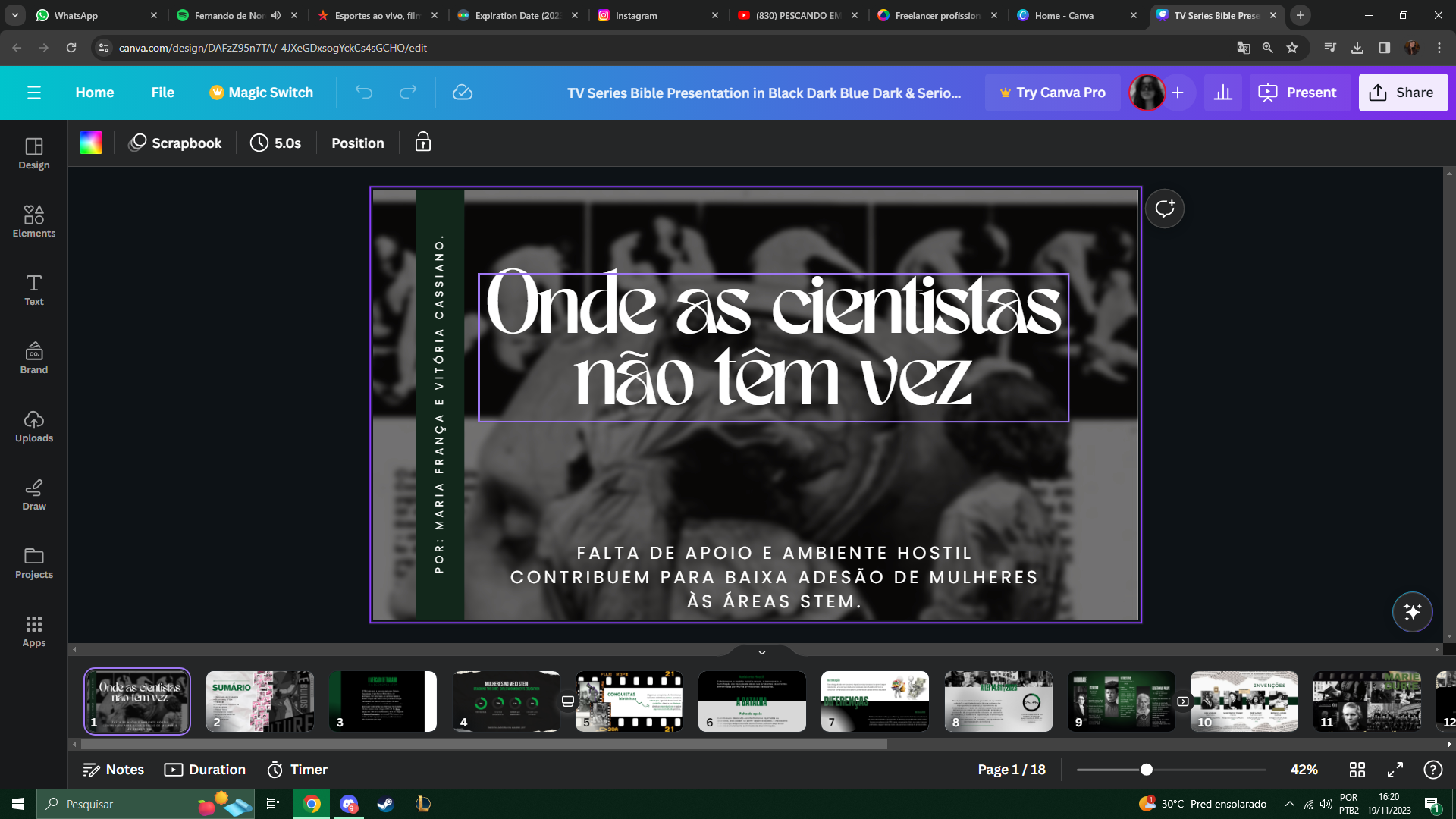Add a comment with the comment icon

tap(1165, 209)
